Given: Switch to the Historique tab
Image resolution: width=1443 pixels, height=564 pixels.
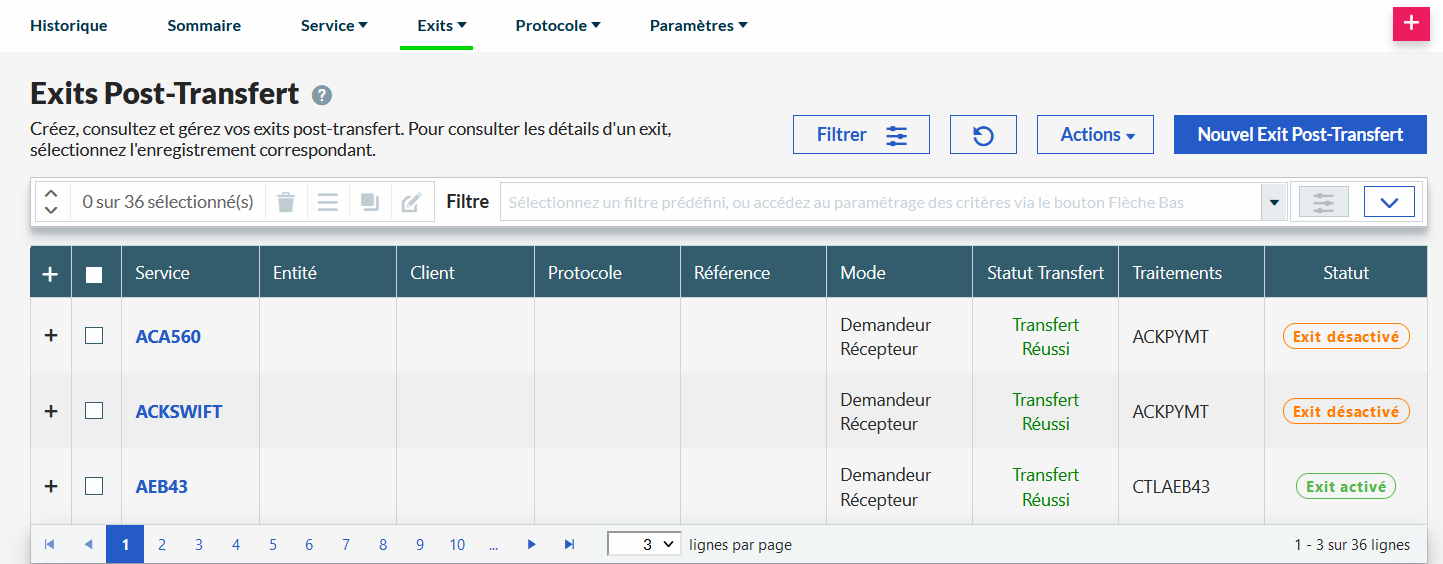Looking at the screenshot, I should coord(68,26).
